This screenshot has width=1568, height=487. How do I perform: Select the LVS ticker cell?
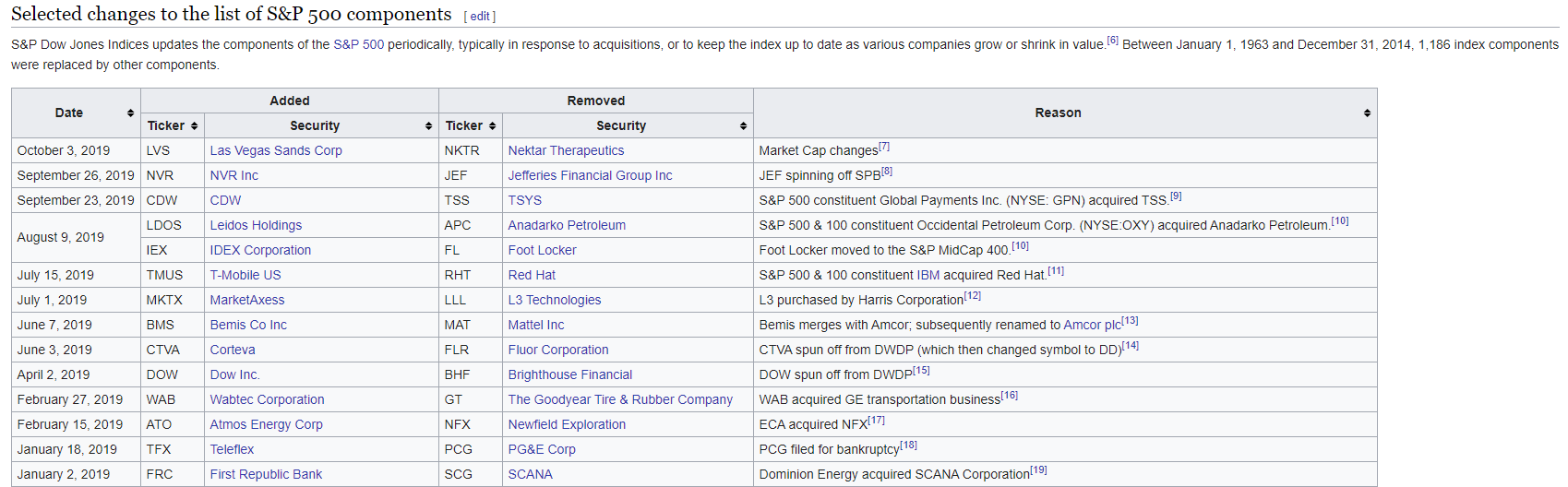click(173, 150)
